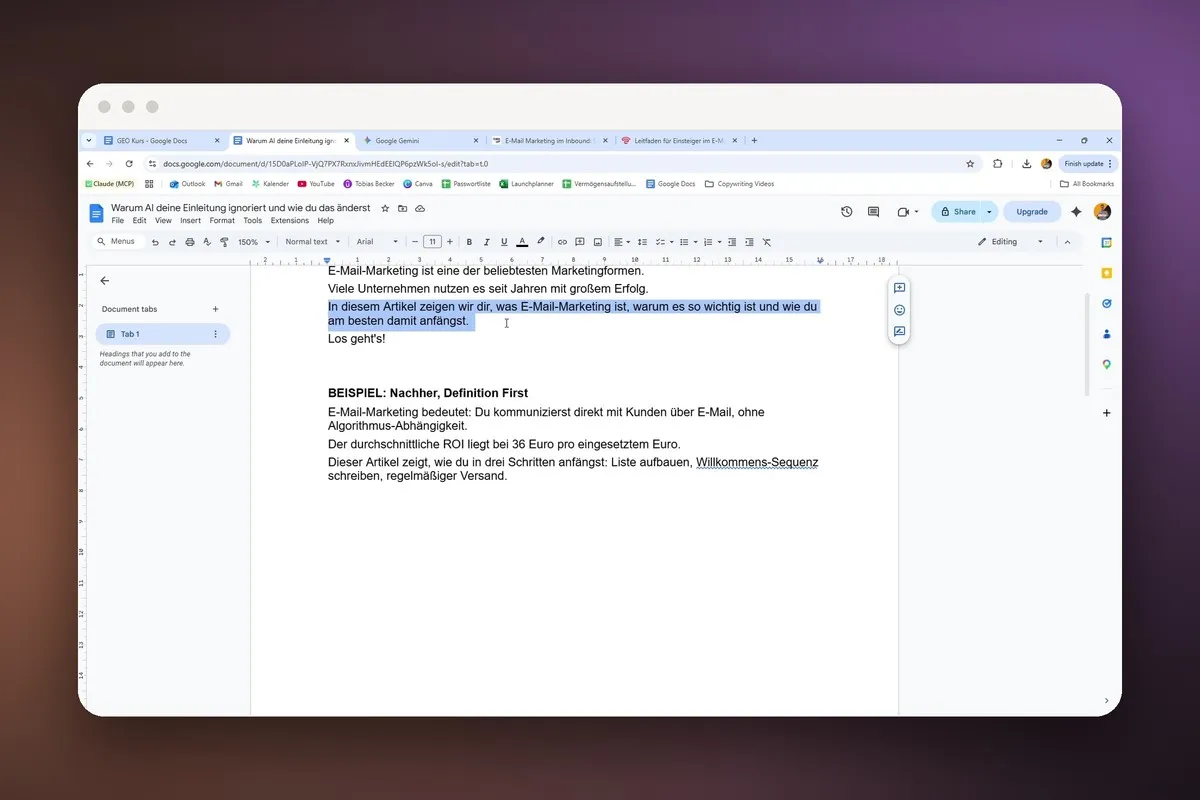The height and width of the screenshot is (800, 1200).
Task: Open Google Calendar in side panel
Action: pyautogui.click(x=1106, y=243)
